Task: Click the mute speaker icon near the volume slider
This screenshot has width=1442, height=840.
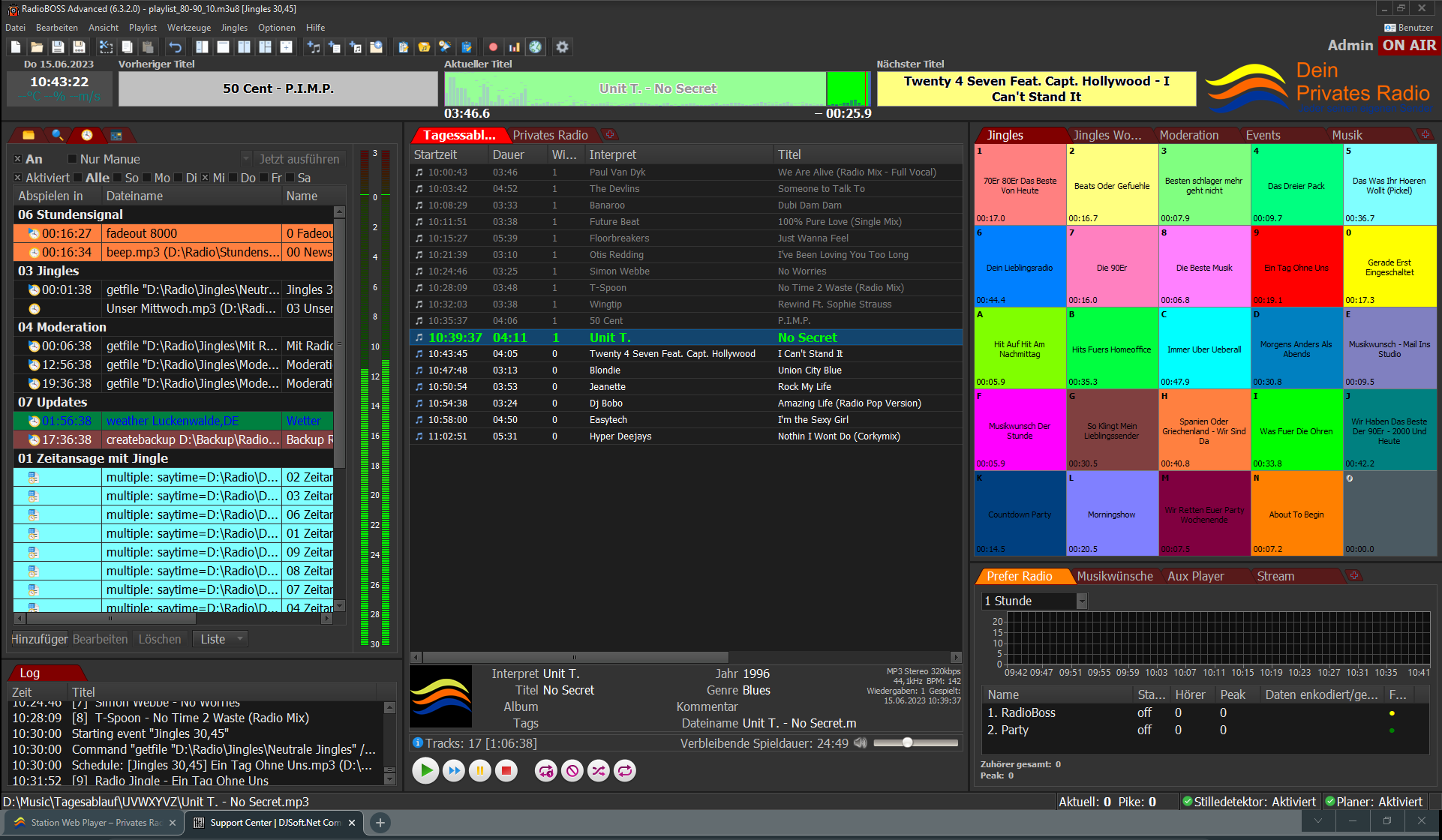Action: click(861, 742)
